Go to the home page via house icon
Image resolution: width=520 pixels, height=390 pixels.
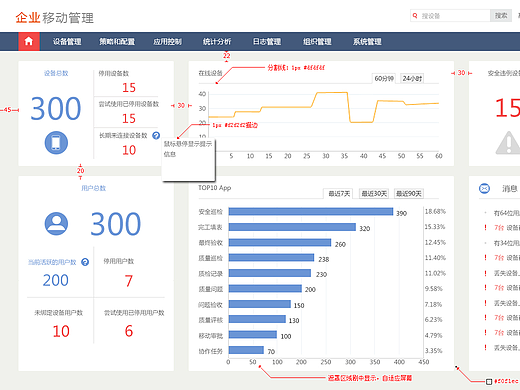click(x=29, y=41)
